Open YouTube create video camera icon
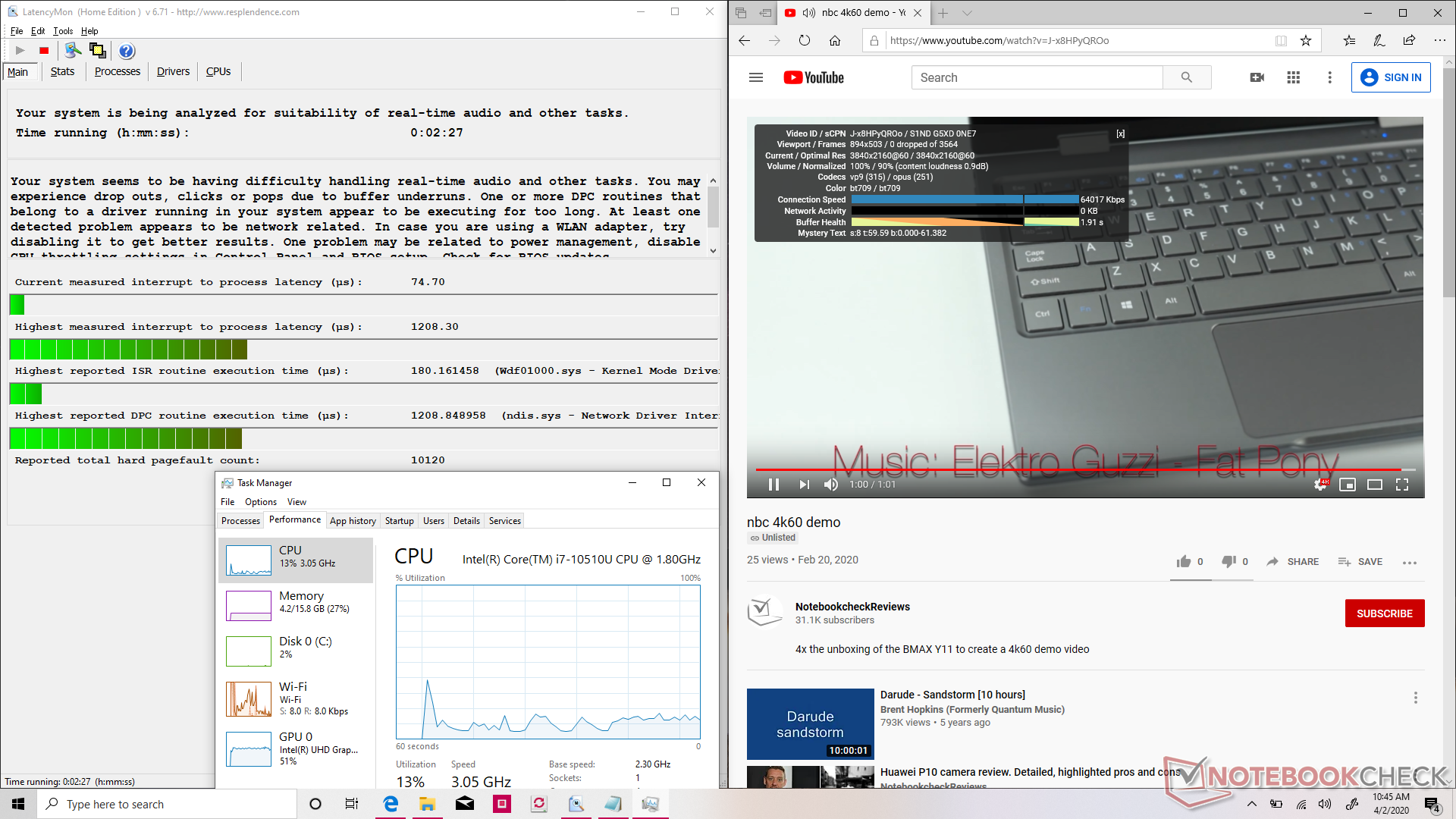The image size is (1456, 819). pyautogui.click(x=1257, y=77)
